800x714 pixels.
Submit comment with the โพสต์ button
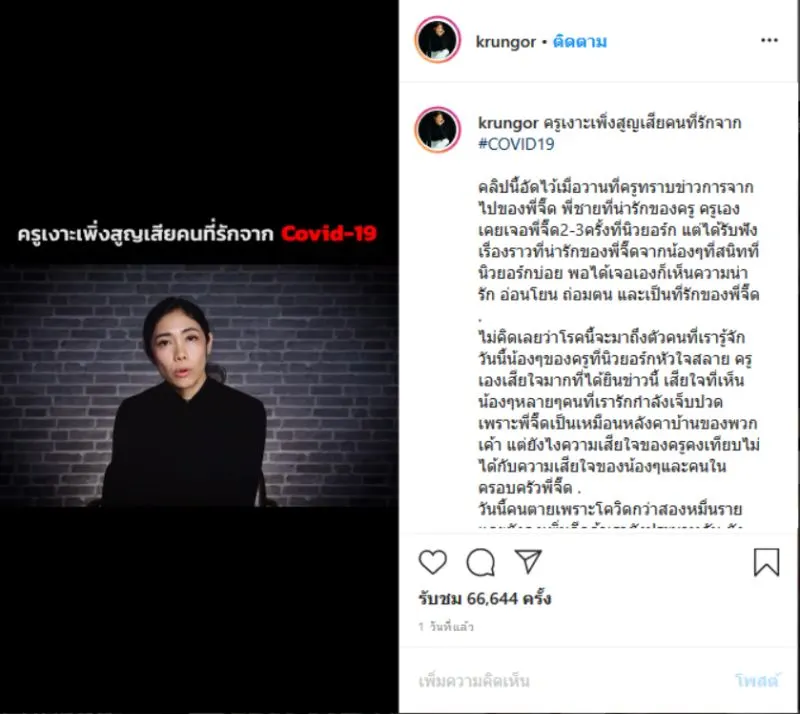click(x=758, y=680)
